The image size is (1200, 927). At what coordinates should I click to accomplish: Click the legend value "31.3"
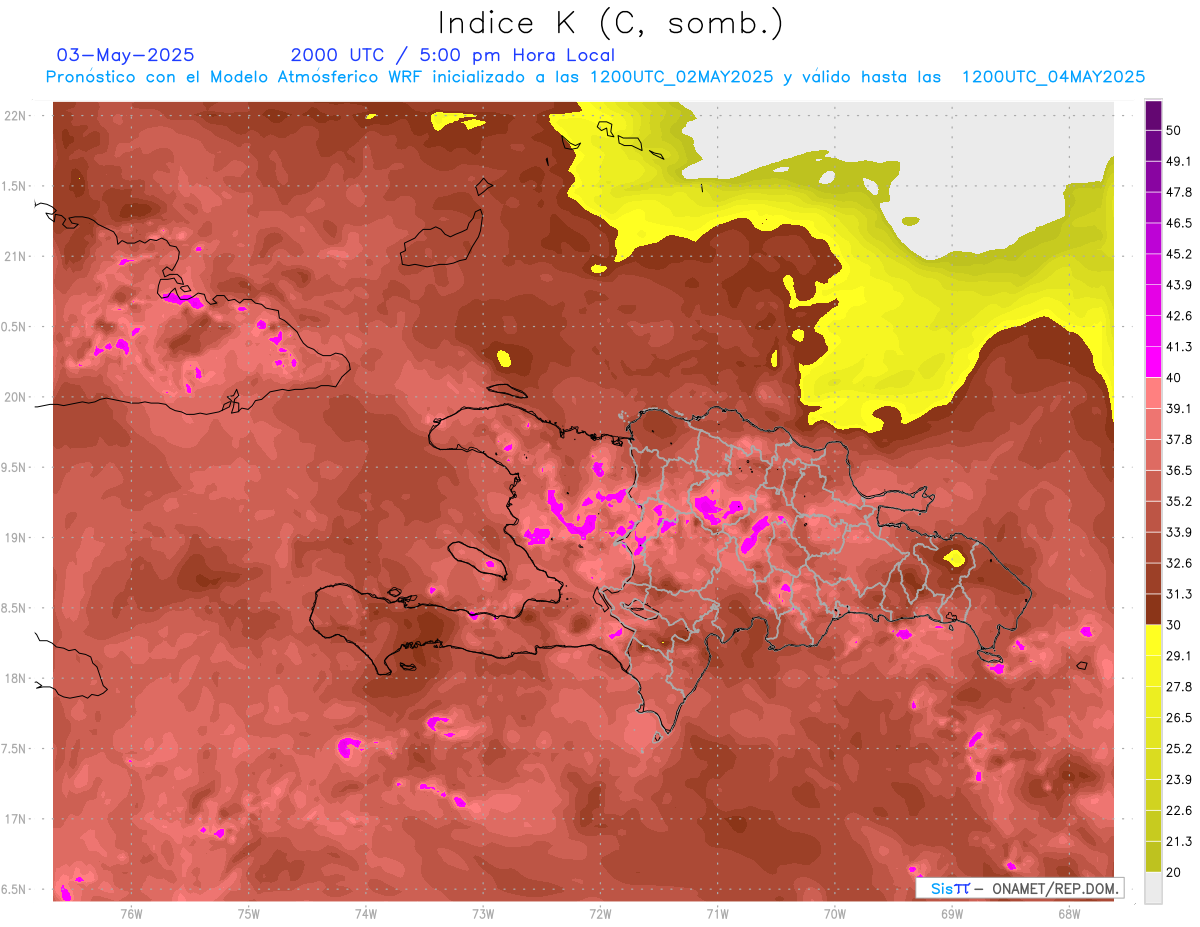coord(1179,594)
